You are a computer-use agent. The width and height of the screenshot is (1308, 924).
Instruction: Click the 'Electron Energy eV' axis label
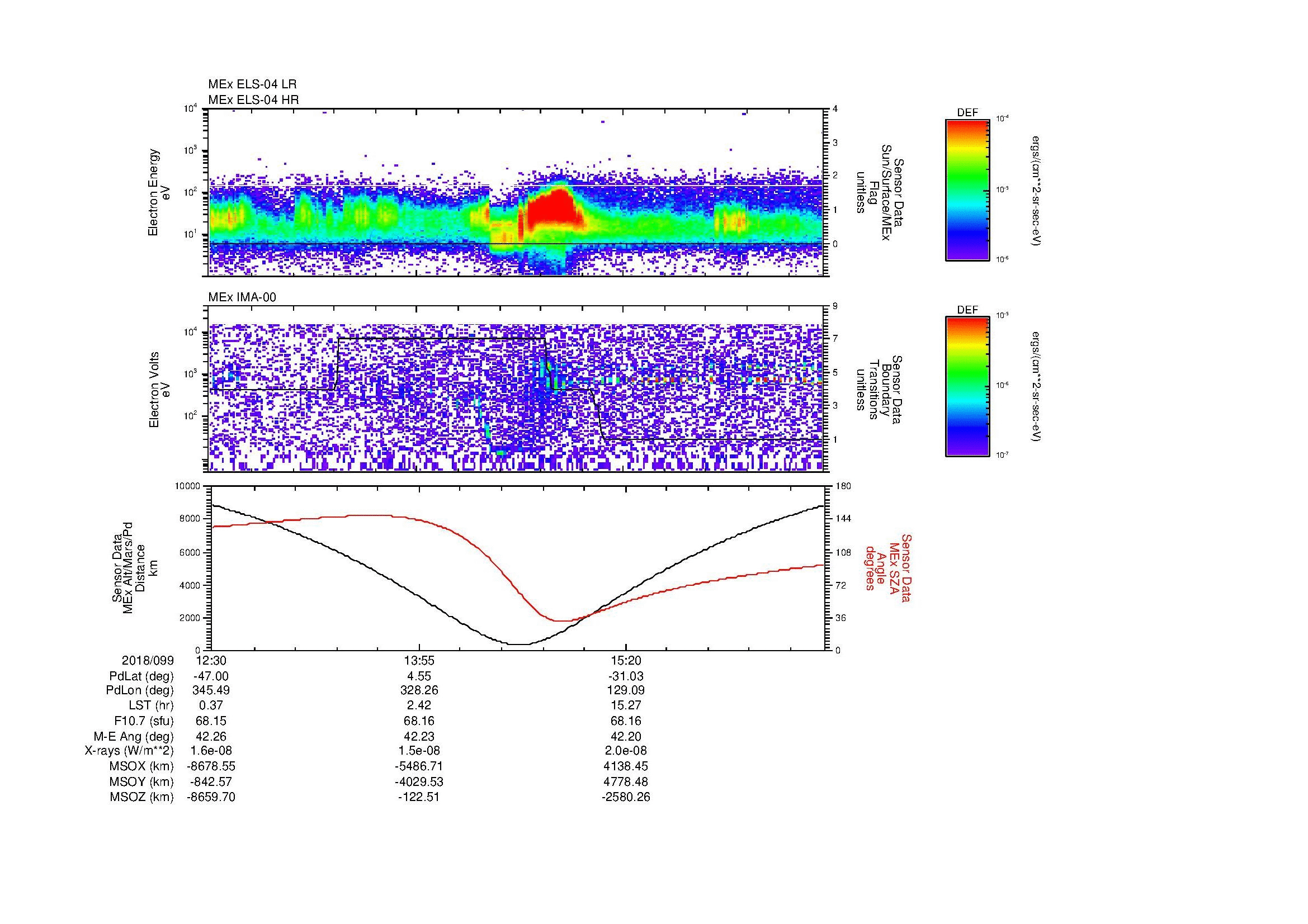159,192
